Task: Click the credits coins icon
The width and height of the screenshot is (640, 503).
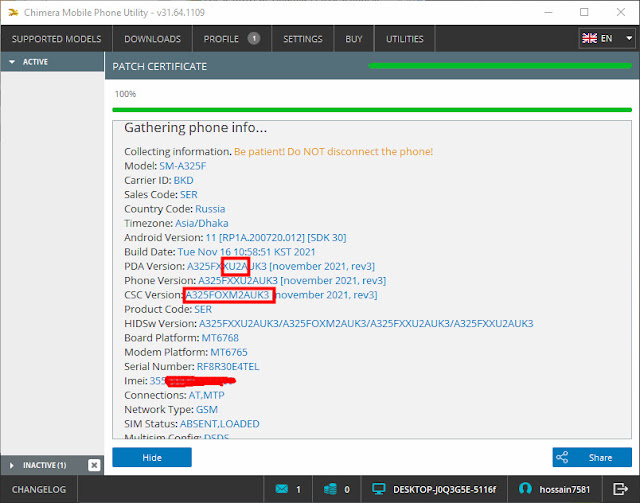Action: point(330,489)
